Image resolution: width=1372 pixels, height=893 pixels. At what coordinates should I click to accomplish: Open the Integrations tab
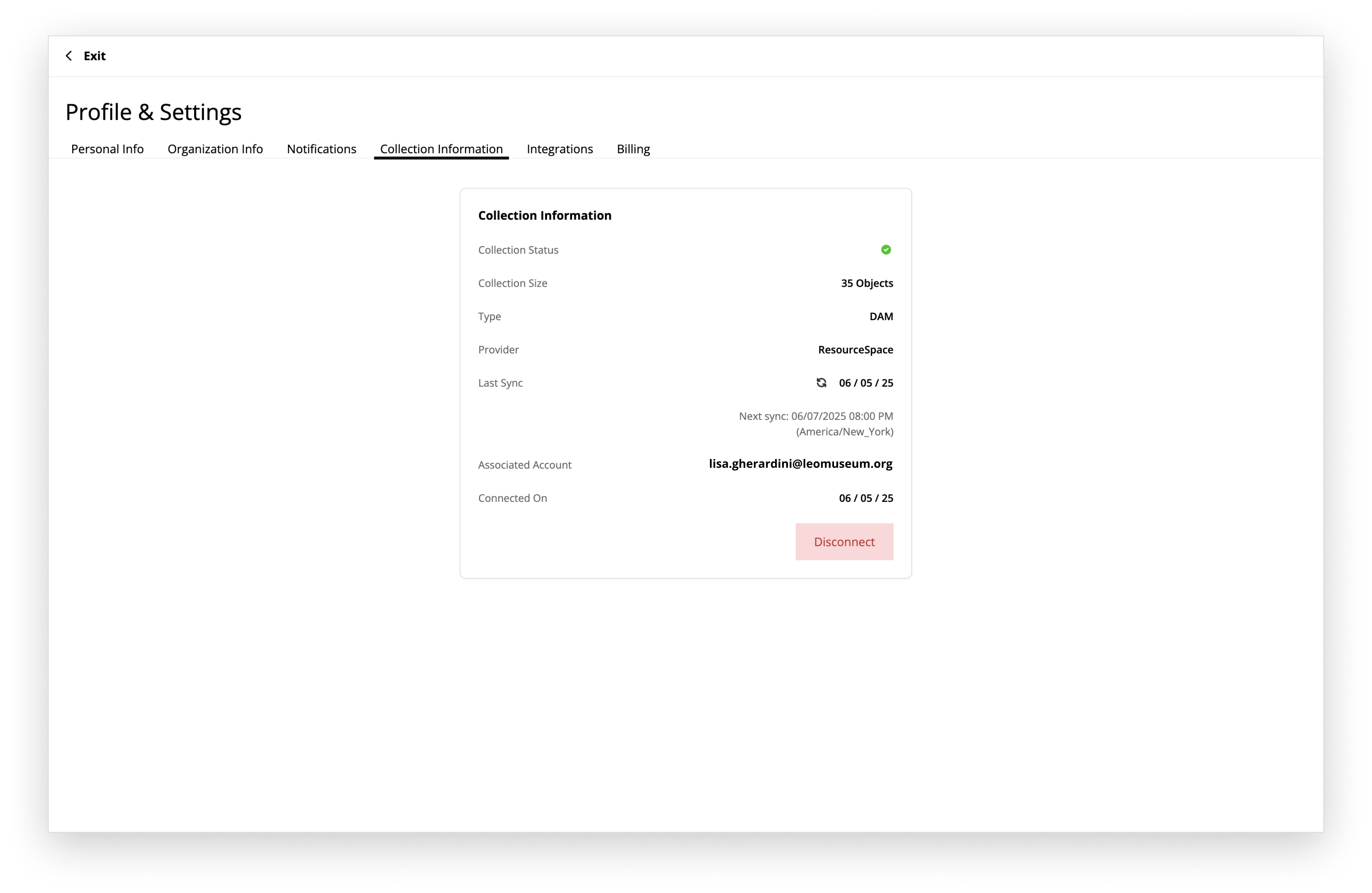(x=560, y=149)
